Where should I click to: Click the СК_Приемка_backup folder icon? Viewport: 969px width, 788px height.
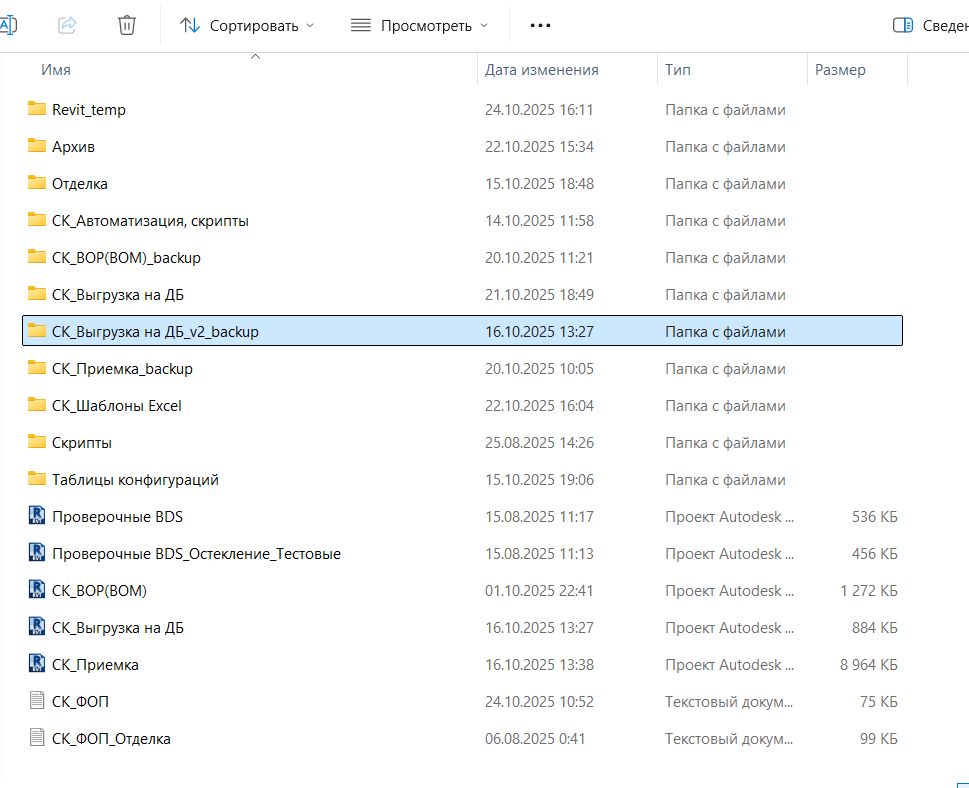tap(37, 368)
